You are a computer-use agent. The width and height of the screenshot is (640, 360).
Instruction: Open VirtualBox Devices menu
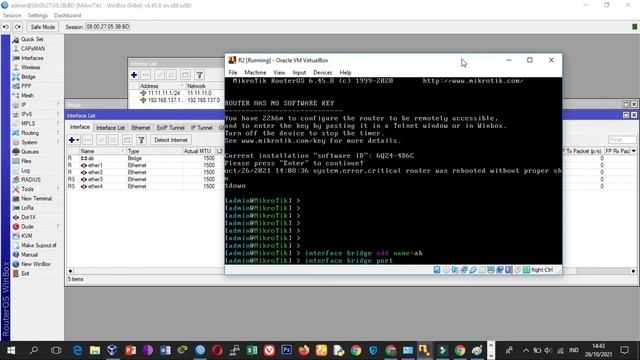[322, 73]
